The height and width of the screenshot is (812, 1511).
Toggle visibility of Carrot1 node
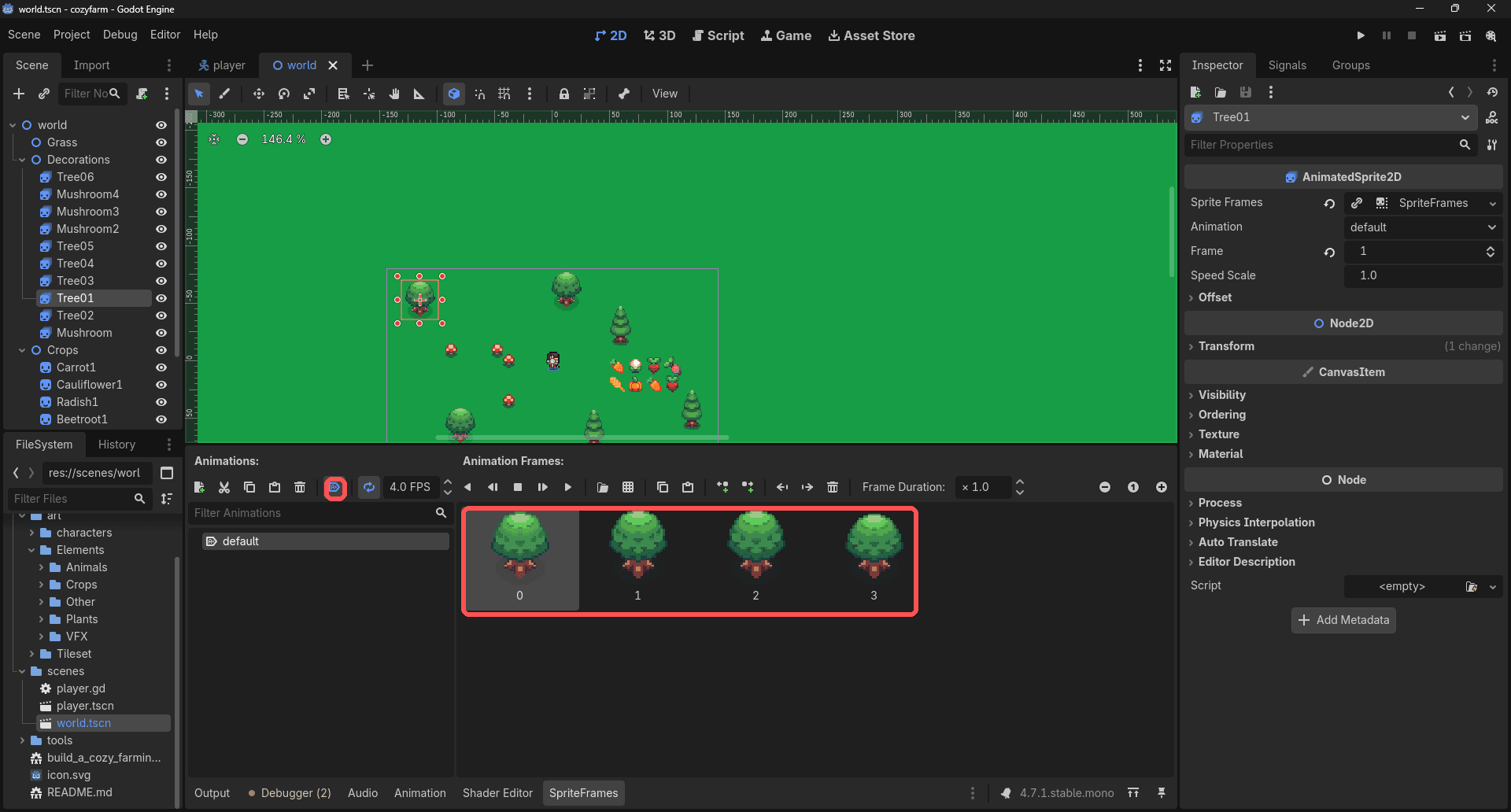click(161, 367)
